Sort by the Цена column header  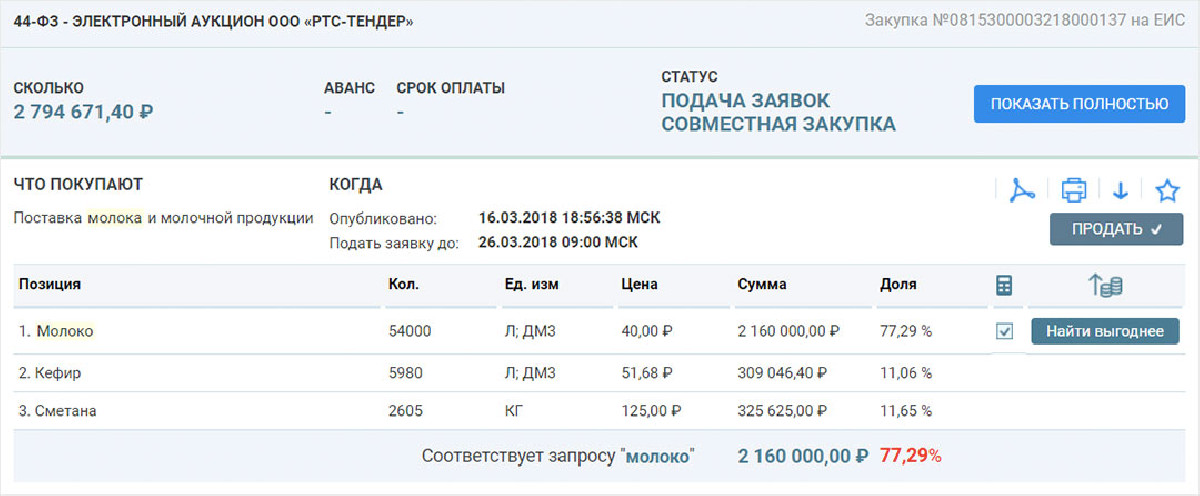coord(639,284)
